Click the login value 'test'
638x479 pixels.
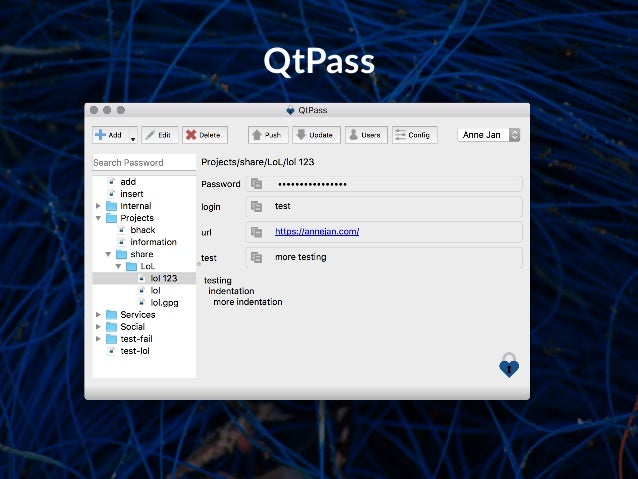tap(282, 206)
